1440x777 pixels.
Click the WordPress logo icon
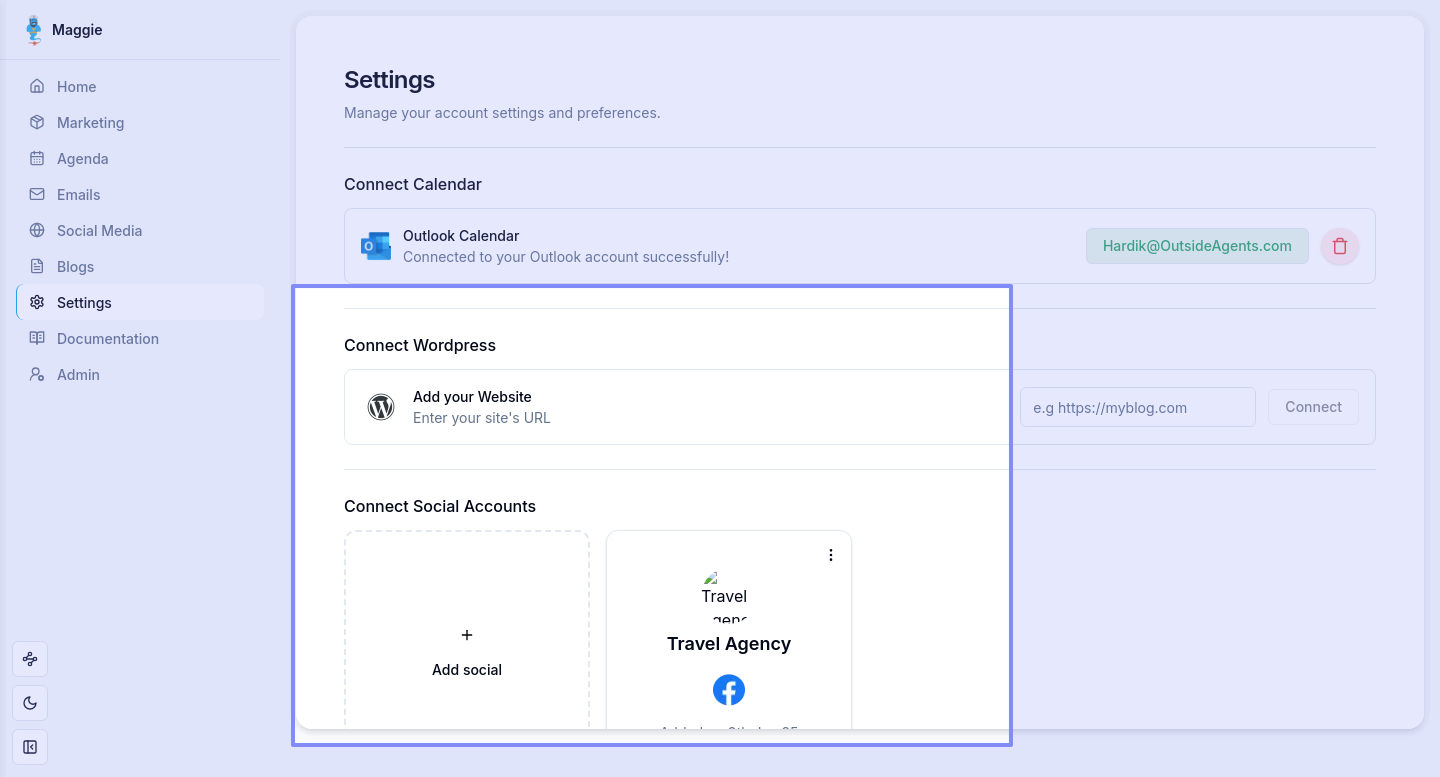tap(381, 407)
